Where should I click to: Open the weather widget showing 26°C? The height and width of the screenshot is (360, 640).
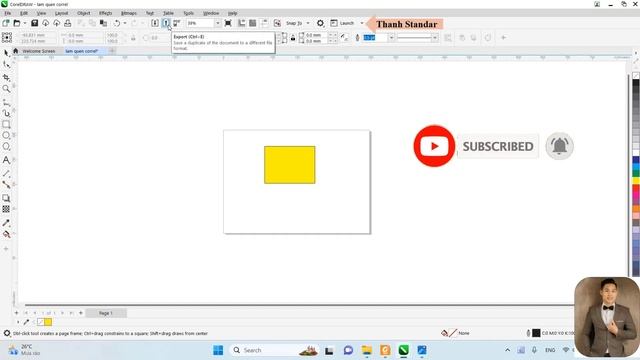coord(25,350)
